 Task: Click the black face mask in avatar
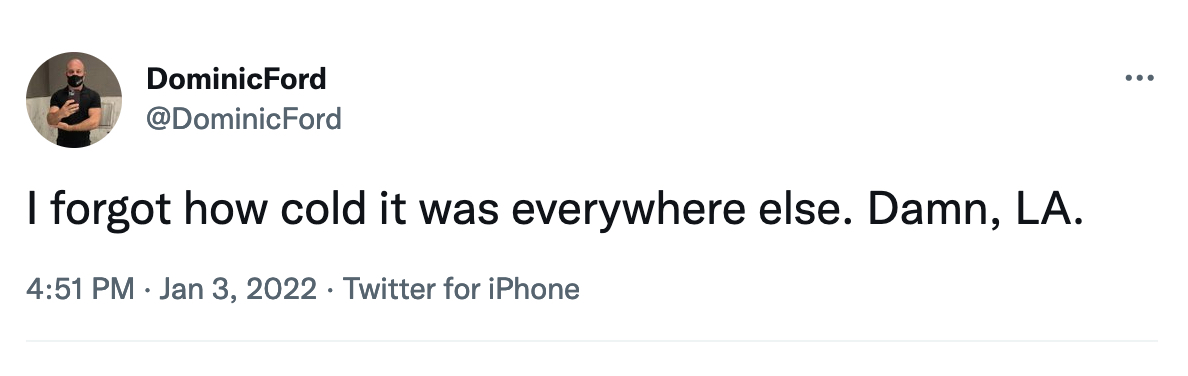75,80
